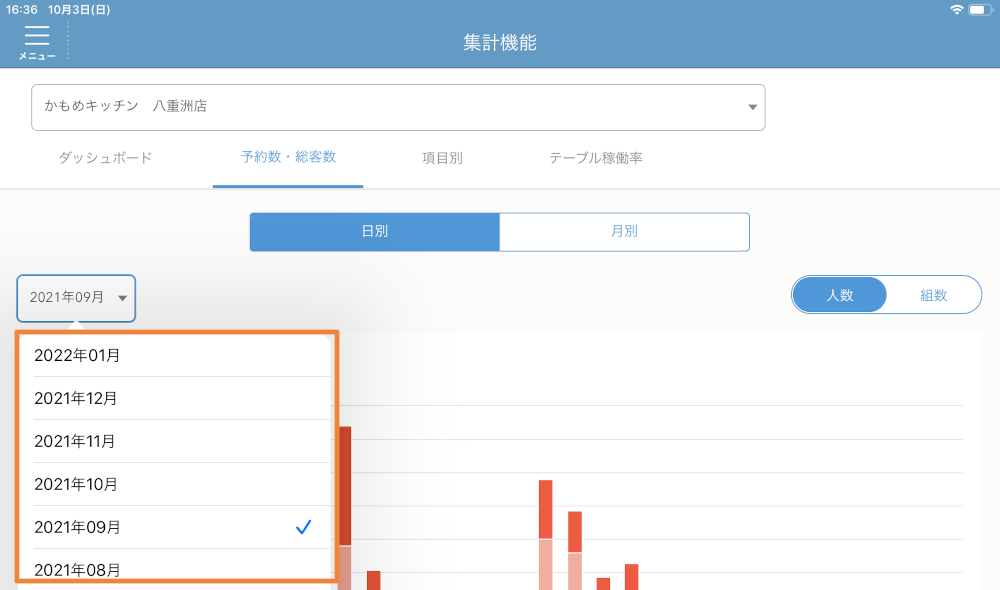Tap the Wi-Fi status icon

coord(957,10)
